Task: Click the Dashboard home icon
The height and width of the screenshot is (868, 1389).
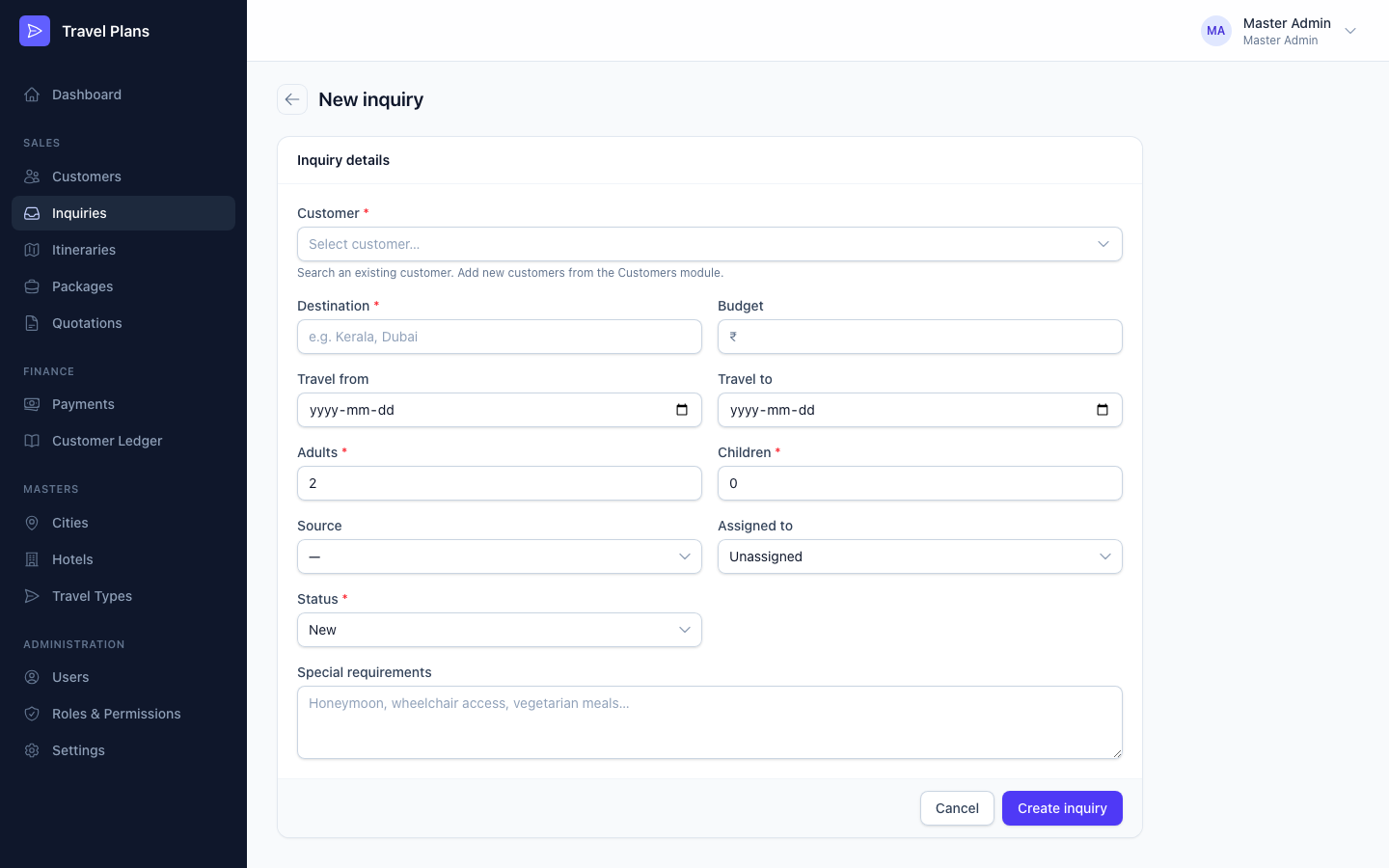Action: click(32, 95)
